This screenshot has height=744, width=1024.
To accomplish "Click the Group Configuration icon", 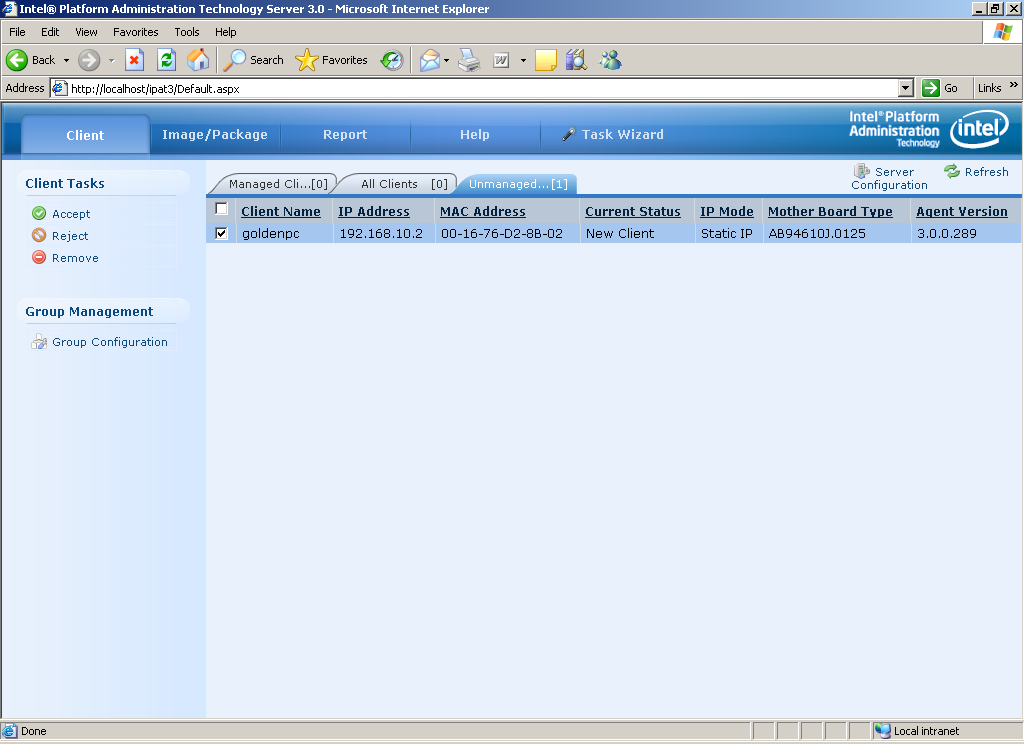I will point(39,342).
